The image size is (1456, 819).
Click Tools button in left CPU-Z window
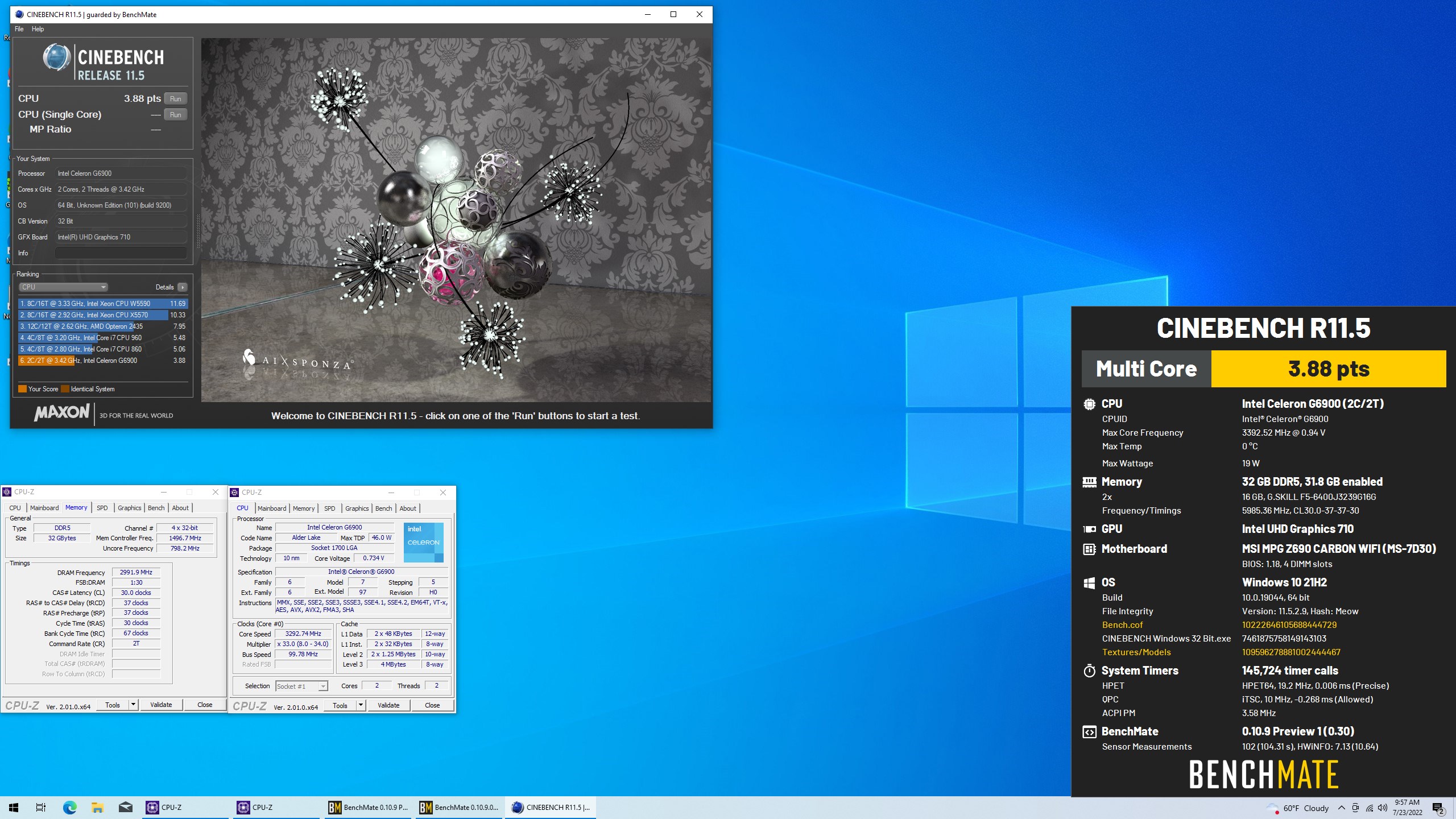(x=113, y=705)
